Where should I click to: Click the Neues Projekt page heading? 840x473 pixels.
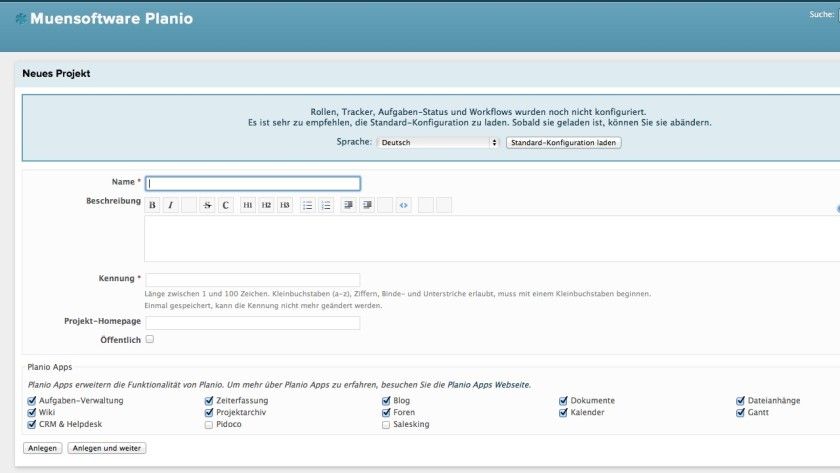pyautogui.click(x=56, y=73)
